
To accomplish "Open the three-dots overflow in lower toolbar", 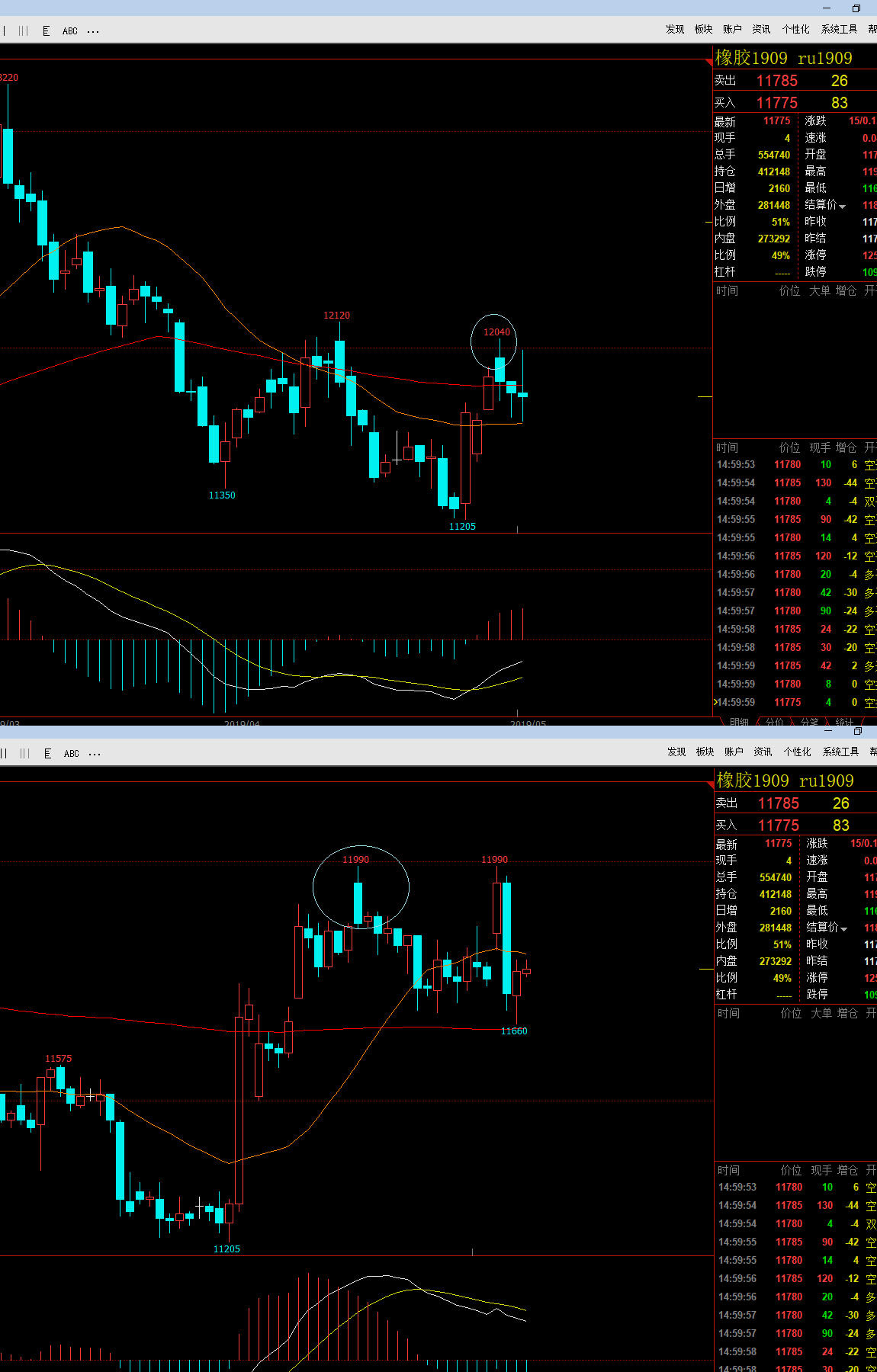I will coord(95,754).
